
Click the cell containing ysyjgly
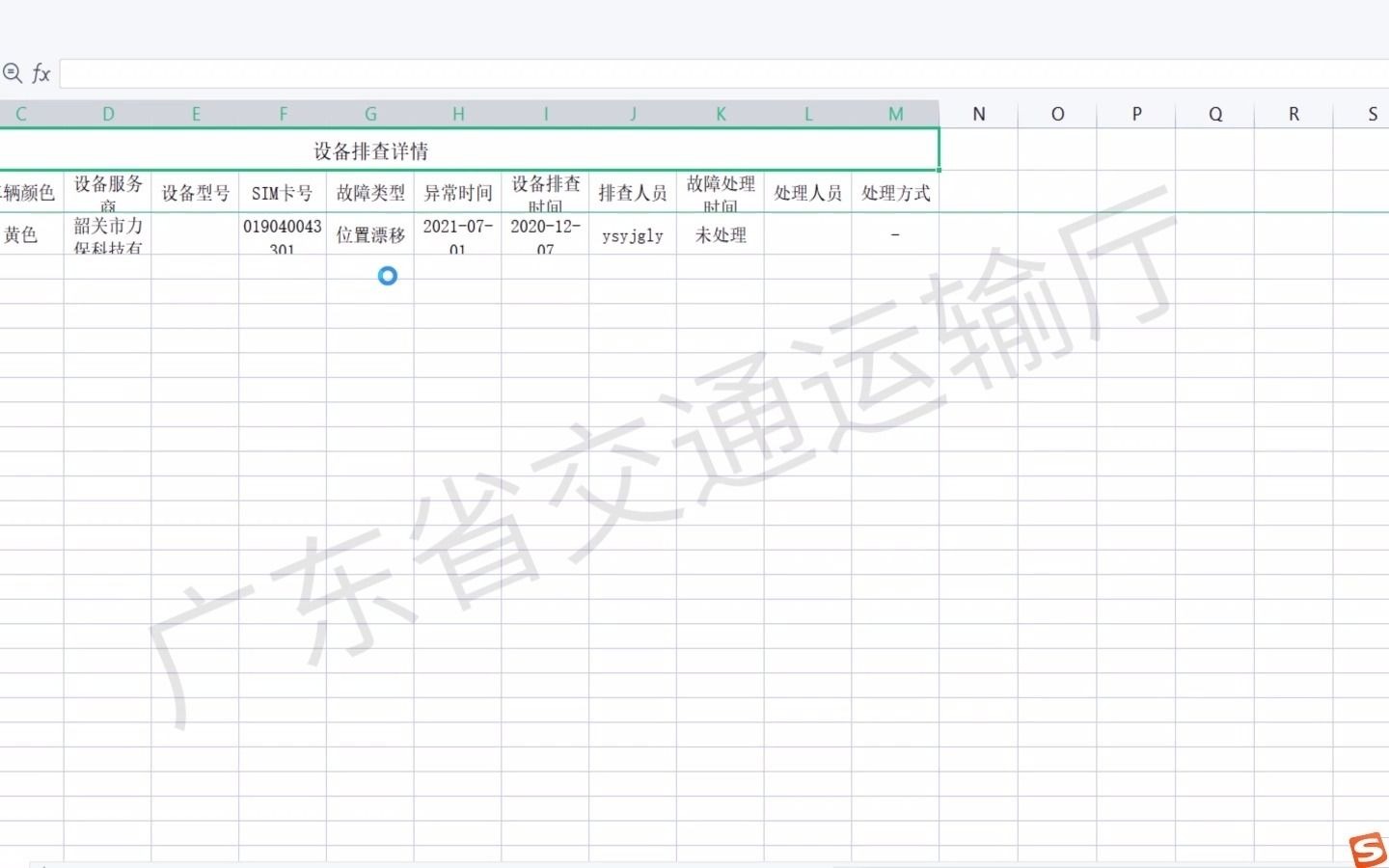(x=633, y=234)
